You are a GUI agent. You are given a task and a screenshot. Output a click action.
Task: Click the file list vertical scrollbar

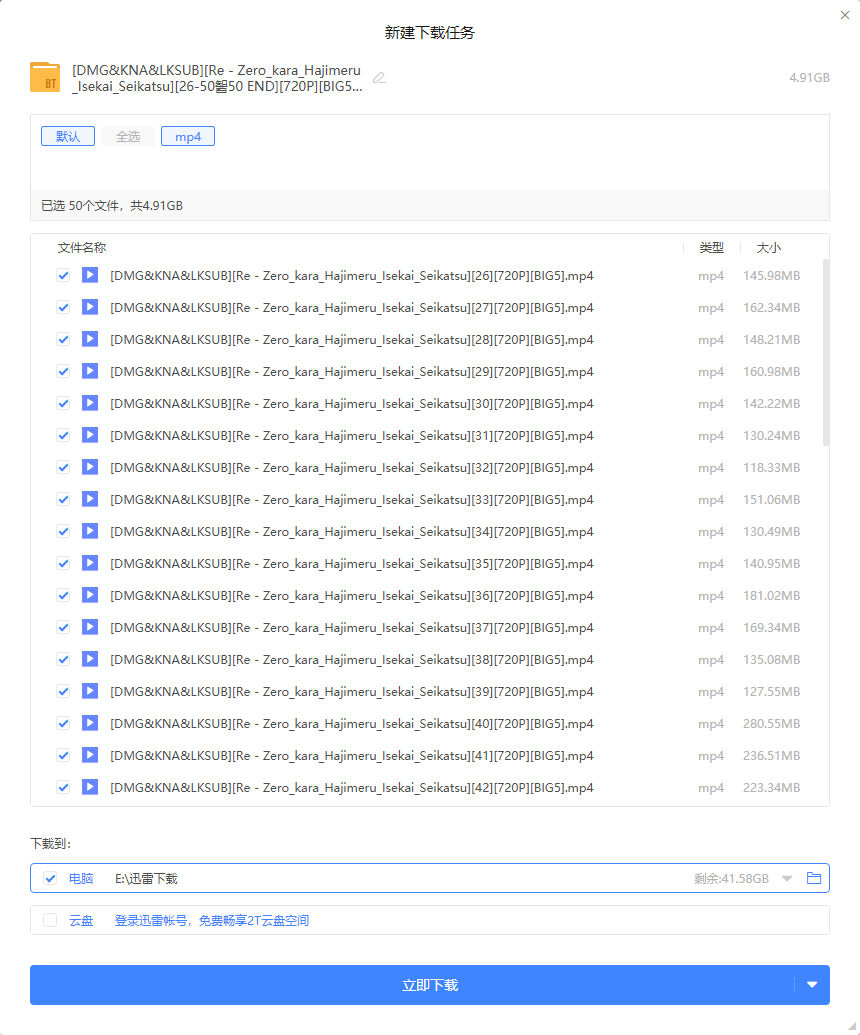(x=825, y=350)
